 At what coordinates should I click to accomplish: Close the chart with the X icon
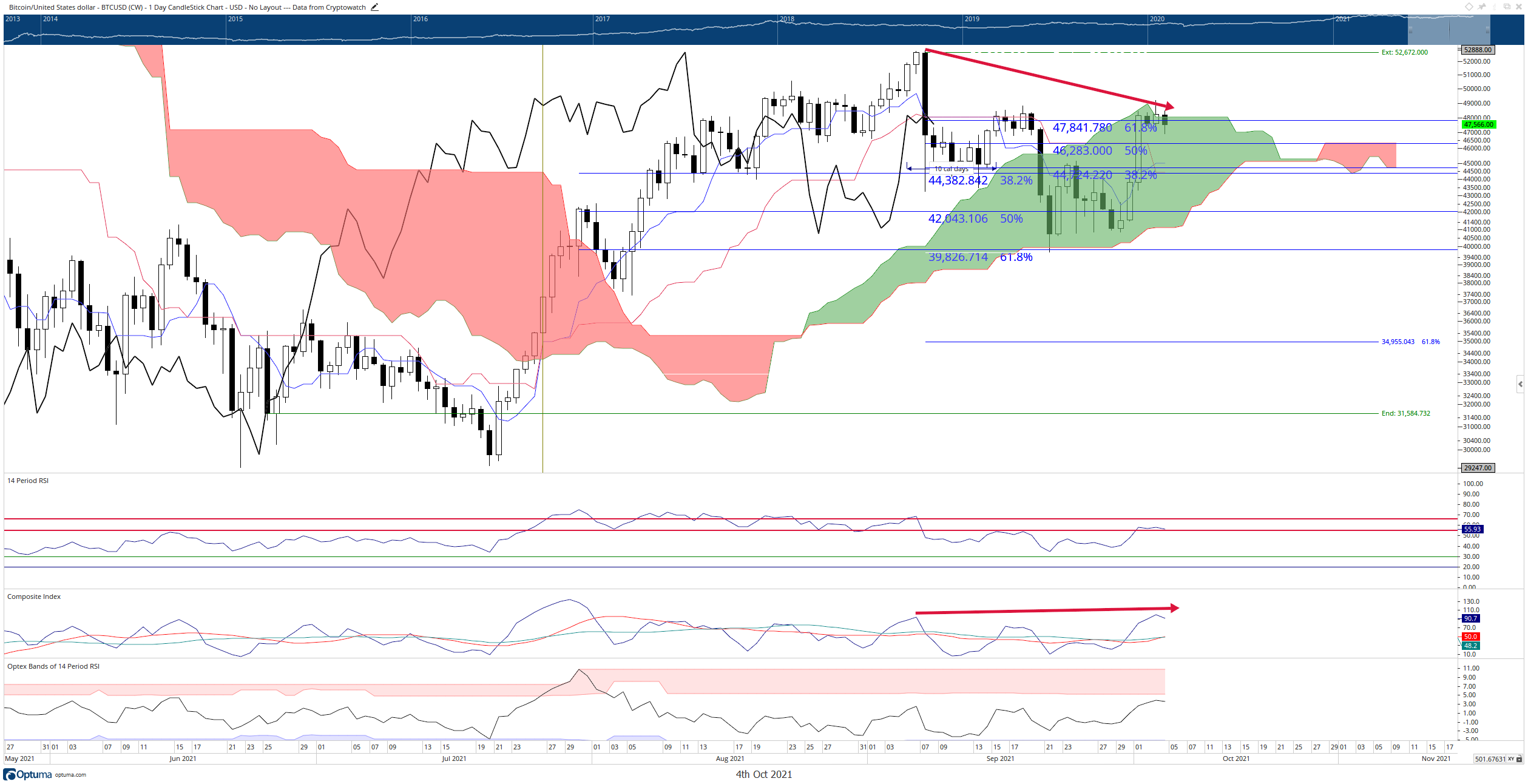coord(1519,7)
